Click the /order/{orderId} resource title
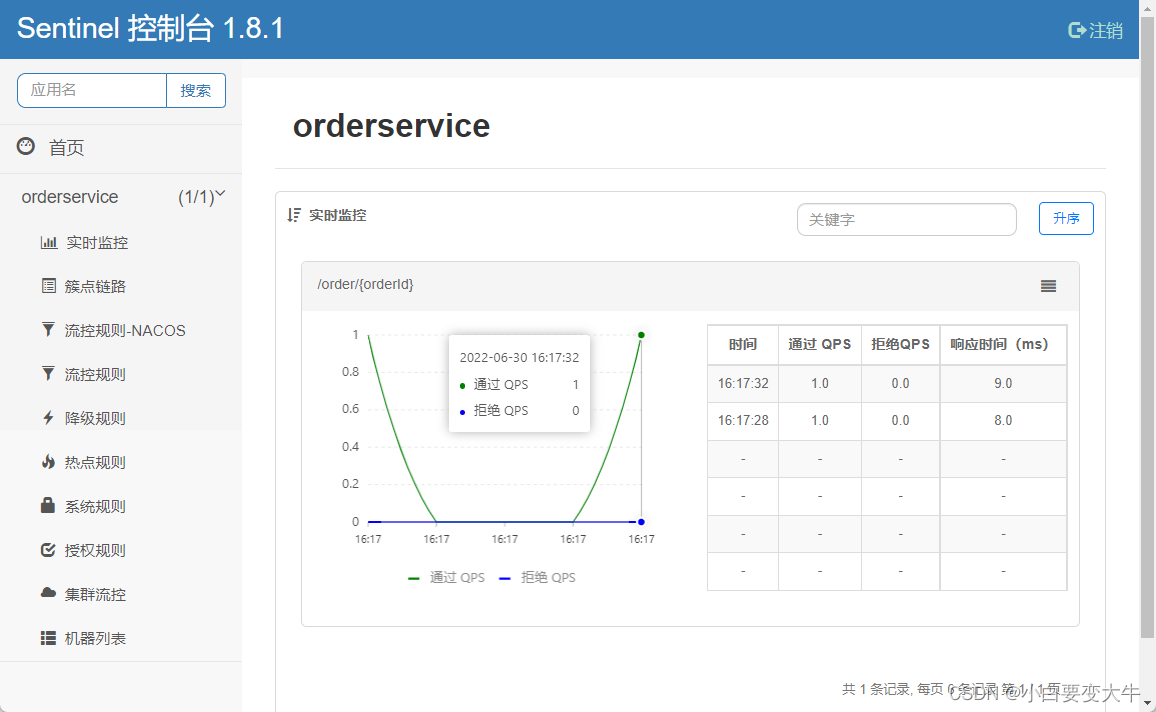Image resolution: width=1156 pixels, height=712 pixels. (x=366, y=285)
